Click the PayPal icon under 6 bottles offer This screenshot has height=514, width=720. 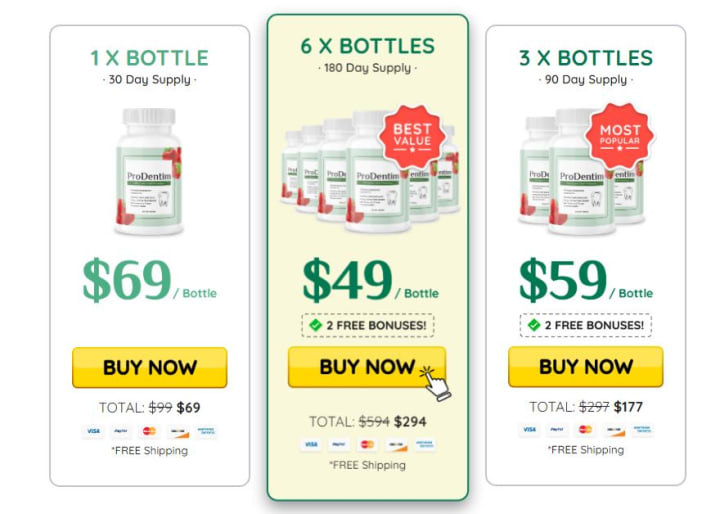point(339,445)
